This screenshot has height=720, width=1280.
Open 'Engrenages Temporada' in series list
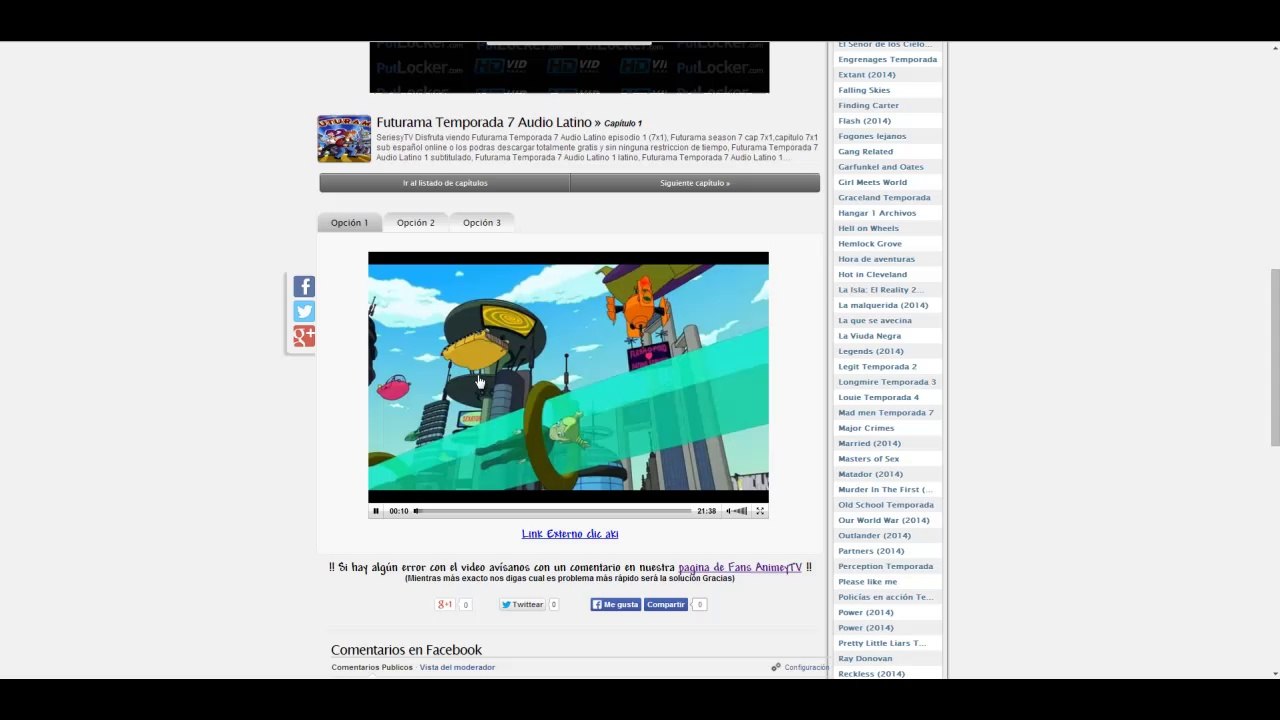[x=888, y=59]
